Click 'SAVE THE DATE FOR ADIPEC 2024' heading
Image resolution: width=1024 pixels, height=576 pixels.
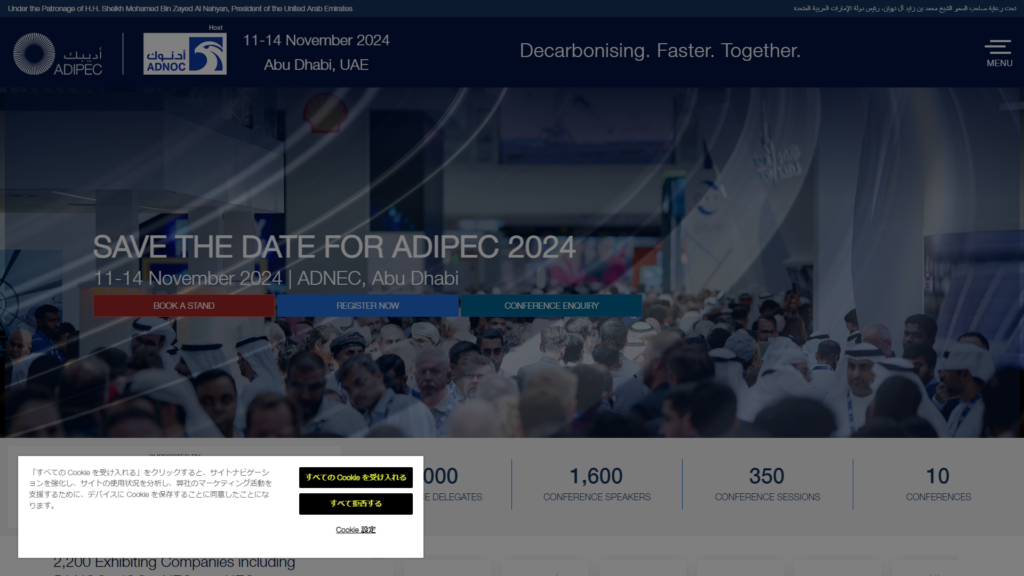point(334,247)
